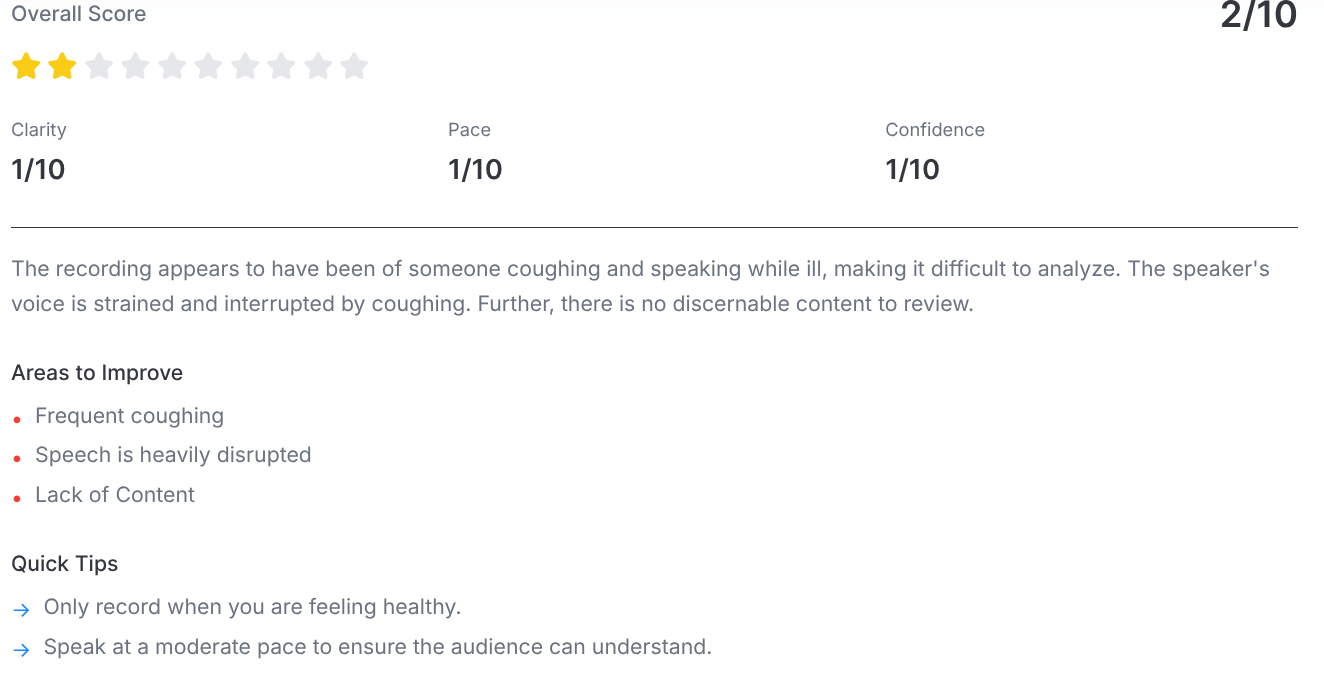Click the 2/10 overall score value
Viewport: 1324px width, 673px height.
pos(1258,15)
